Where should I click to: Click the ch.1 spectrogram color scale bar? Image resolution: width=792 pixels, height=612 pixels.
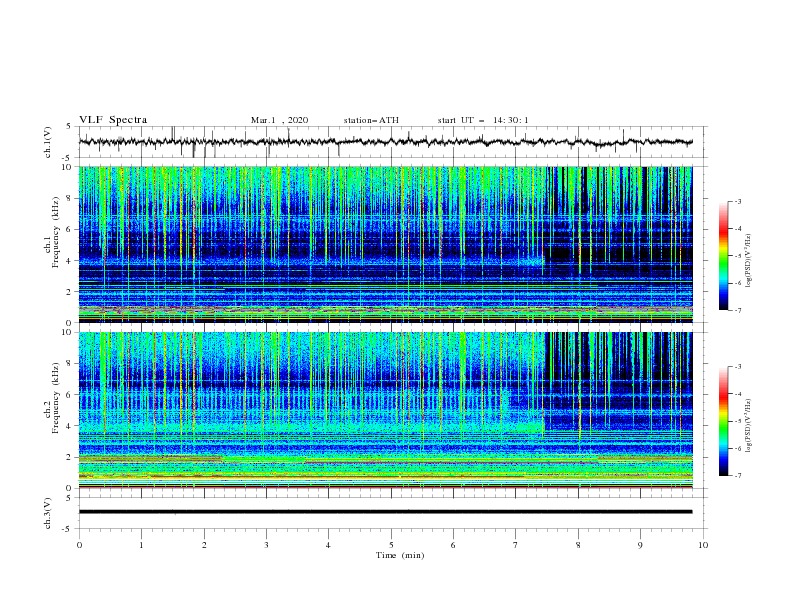point(724,256)
